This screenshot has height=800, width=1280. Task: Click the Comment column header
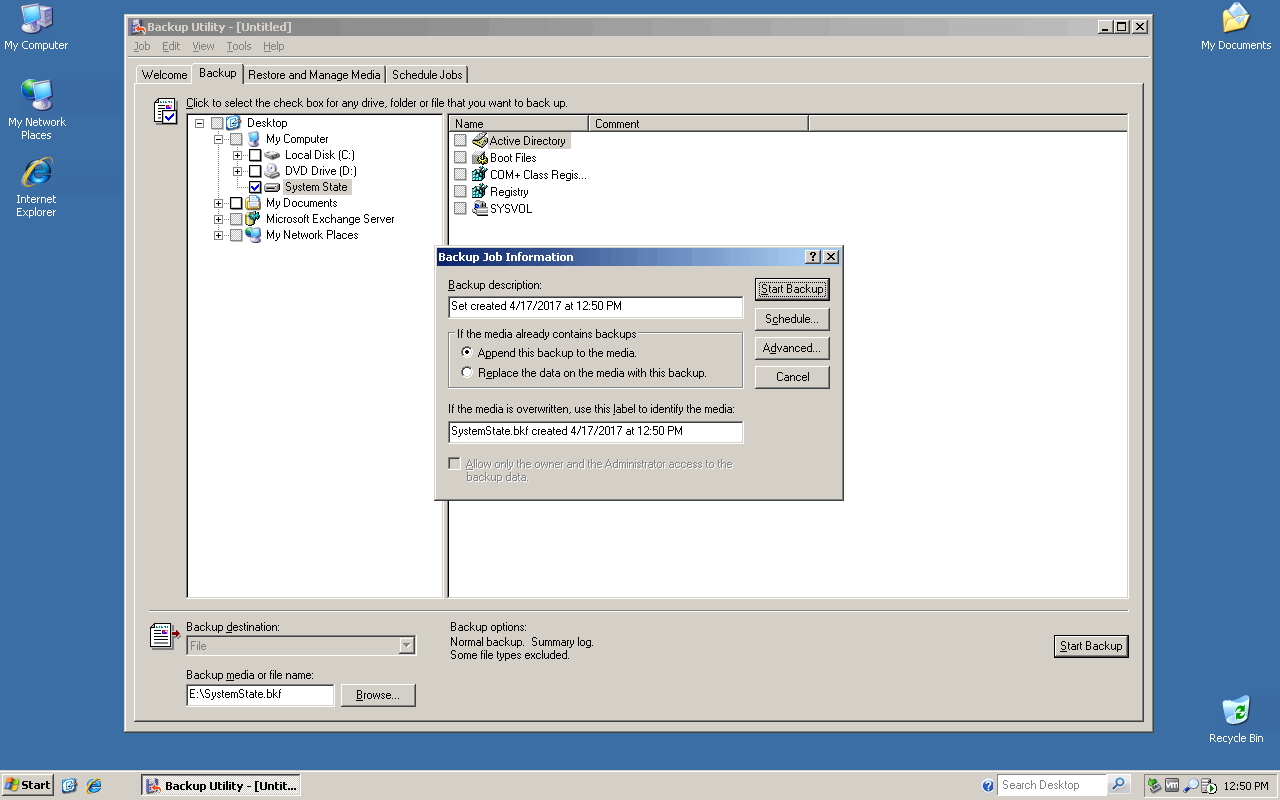click(698, 124)
